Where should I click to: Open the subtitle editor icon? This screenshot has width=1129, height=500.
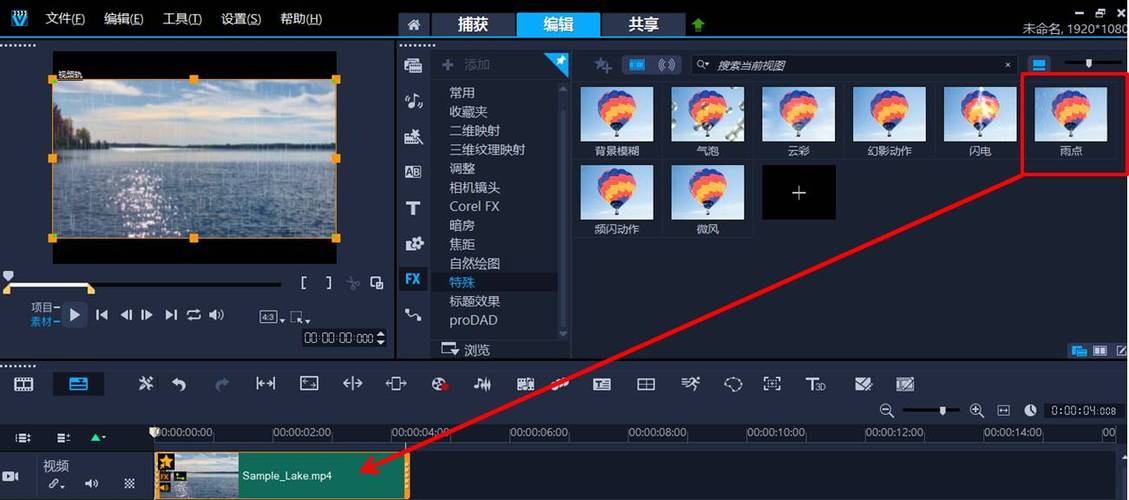pyautogui.click(x=601, y=384)
